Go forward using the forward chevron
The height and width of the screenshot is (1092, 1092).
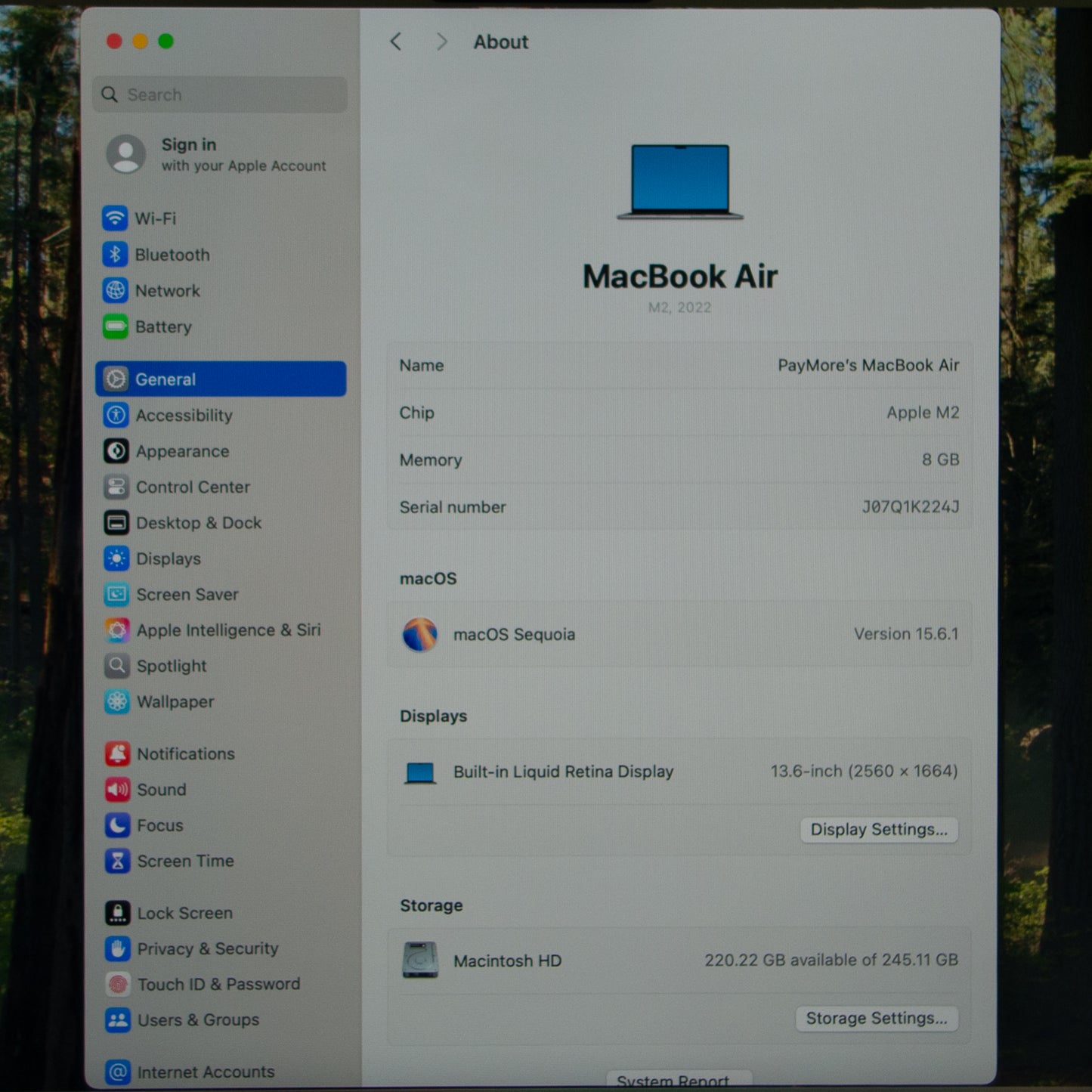[442, 42]
